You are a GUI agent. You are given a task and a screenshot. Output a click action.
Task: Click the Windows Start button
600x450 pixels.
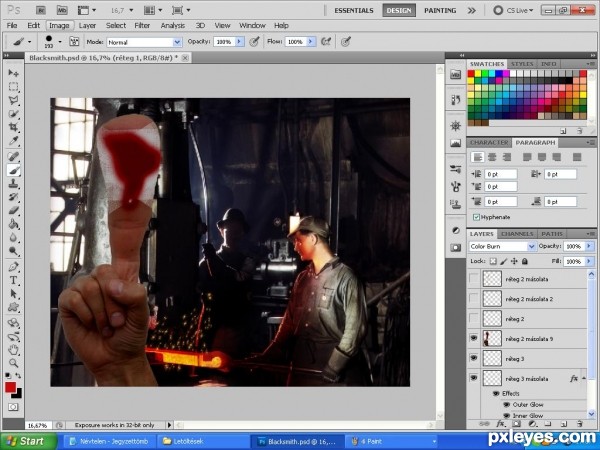[29, 441]
